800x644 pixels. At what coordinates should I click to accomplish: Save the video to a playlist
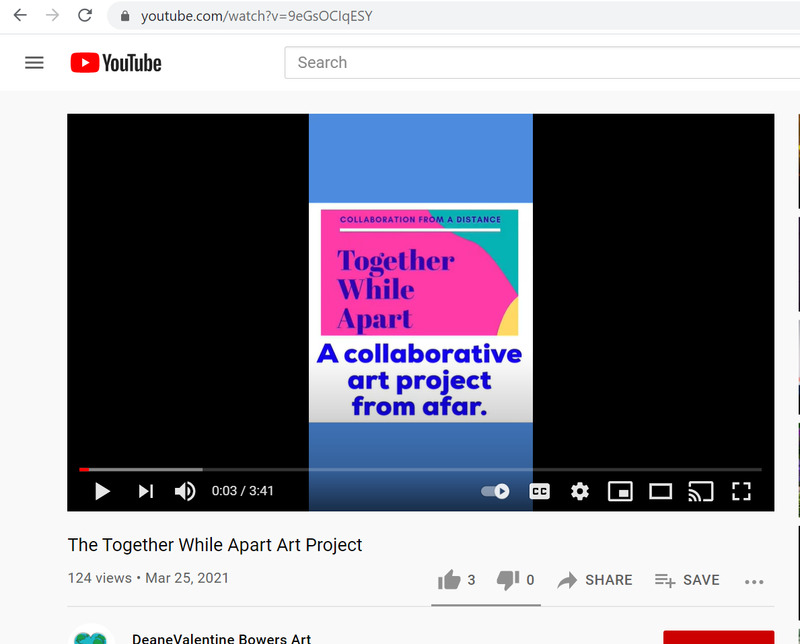click(687, 580)
